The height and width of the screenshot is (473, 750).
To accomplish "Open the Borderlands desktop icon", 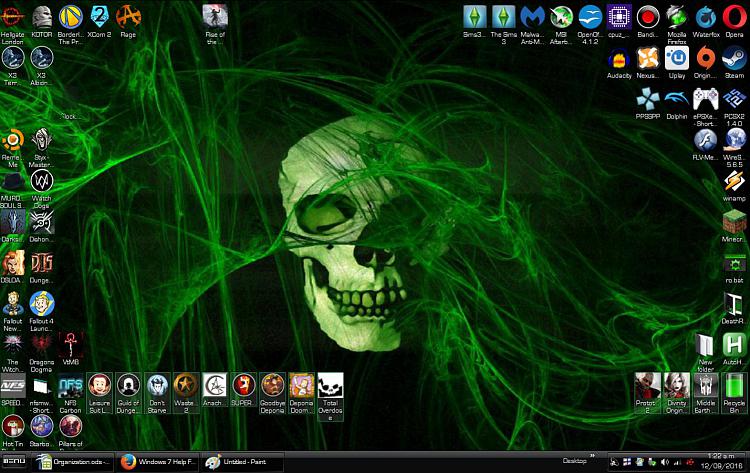I will coord(71,24).
